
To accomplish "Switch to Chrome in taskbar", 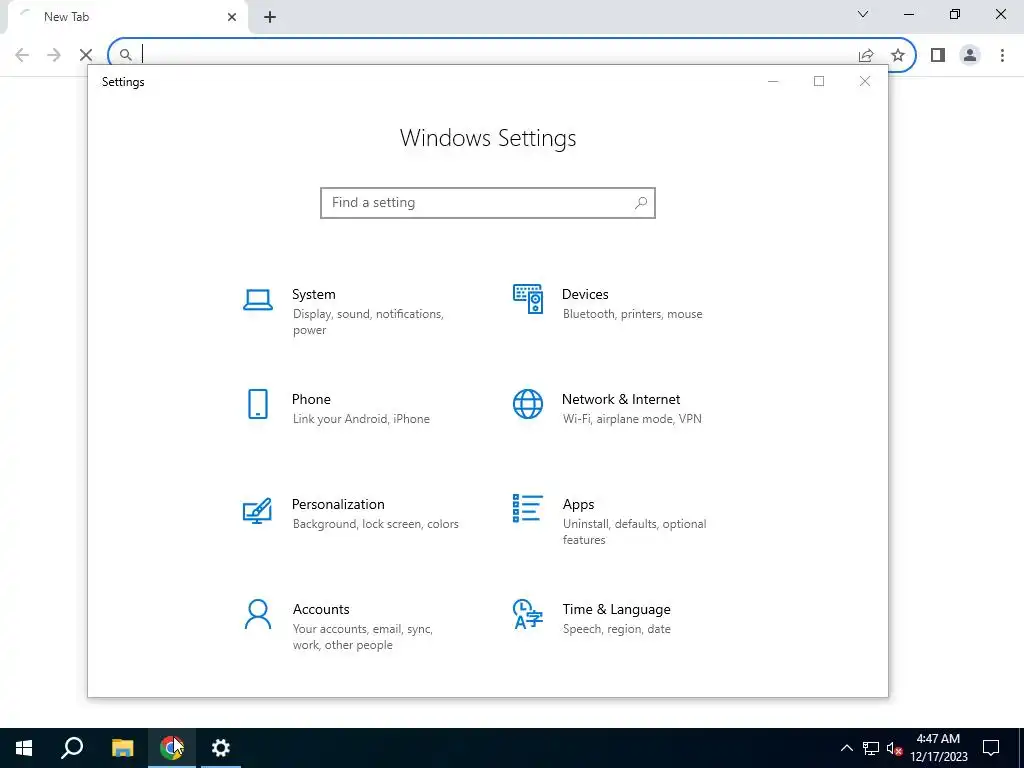I will [x=172, y=748].
